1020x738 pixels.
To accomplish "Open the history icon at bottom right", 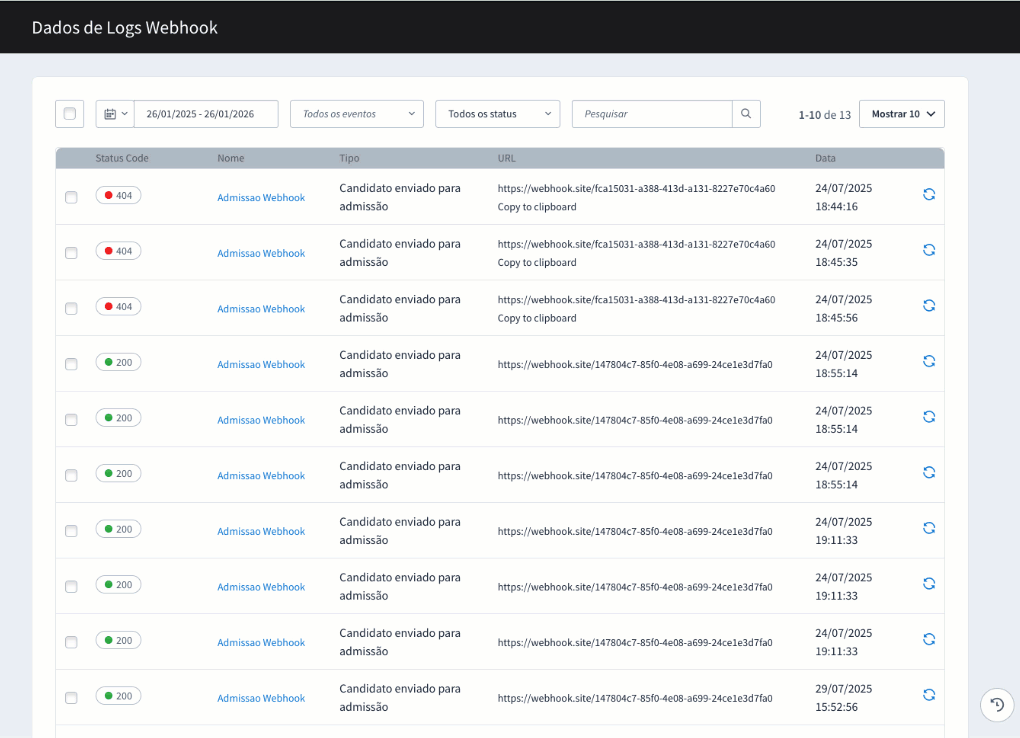I will (996, 705).
